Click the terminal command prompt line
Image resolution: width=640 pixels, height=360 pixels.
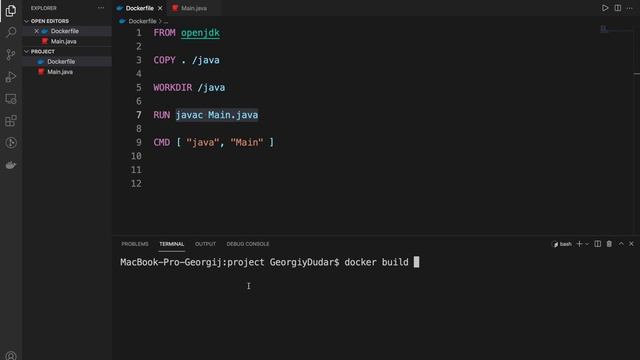pos(269,262)
